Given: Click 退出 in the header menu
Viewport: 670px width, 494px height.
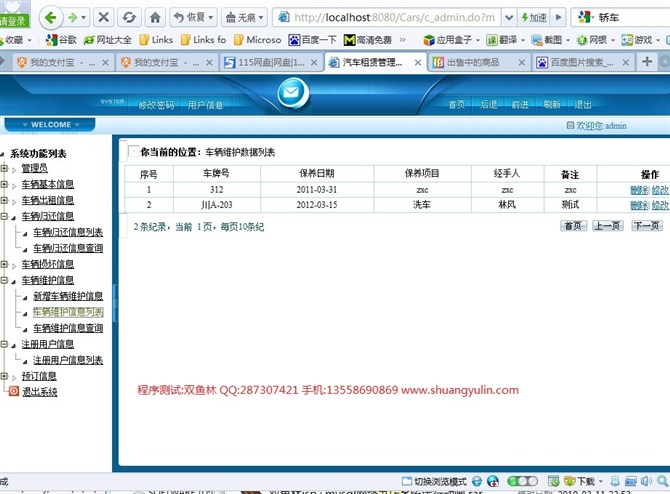Looking at the screenshot, I should (583, 104).
